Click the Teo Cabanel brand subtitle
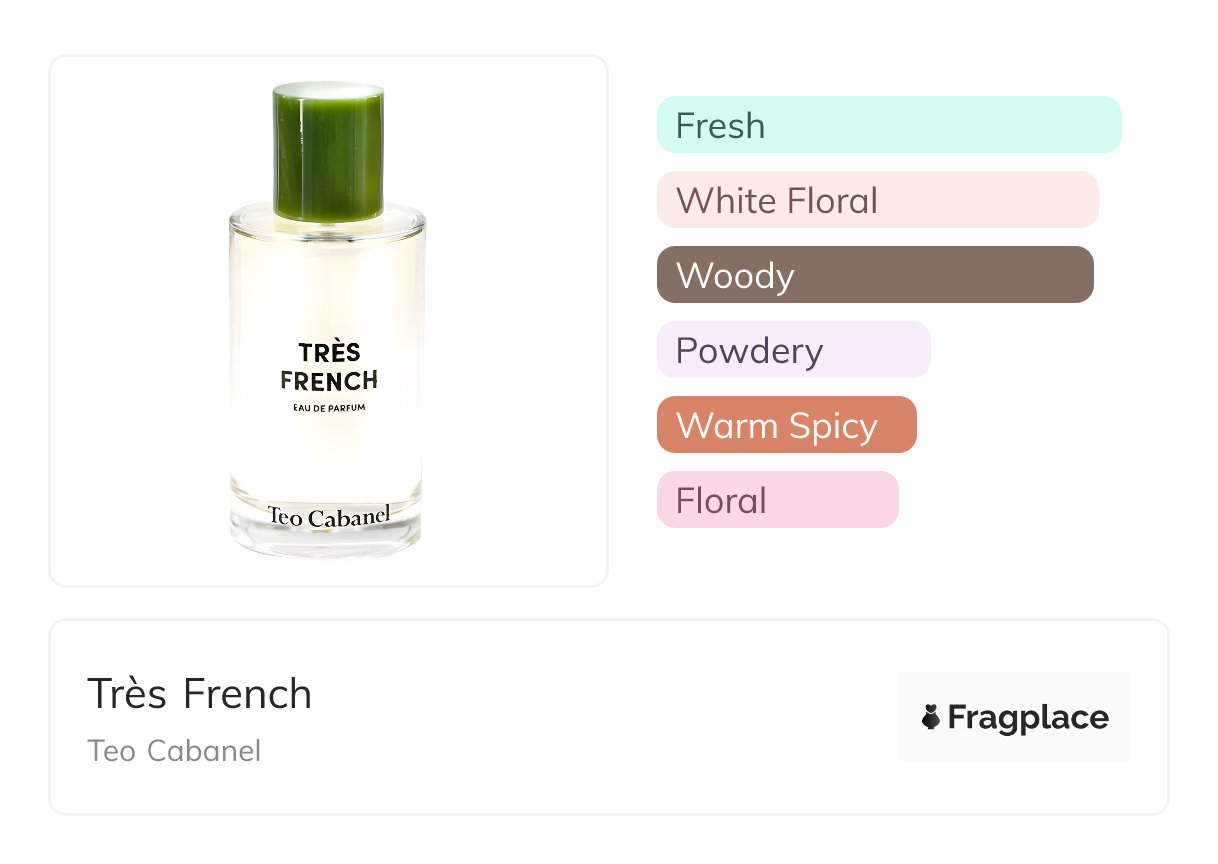This screenshot has width=1218, height=864. [x=174, y=750]
